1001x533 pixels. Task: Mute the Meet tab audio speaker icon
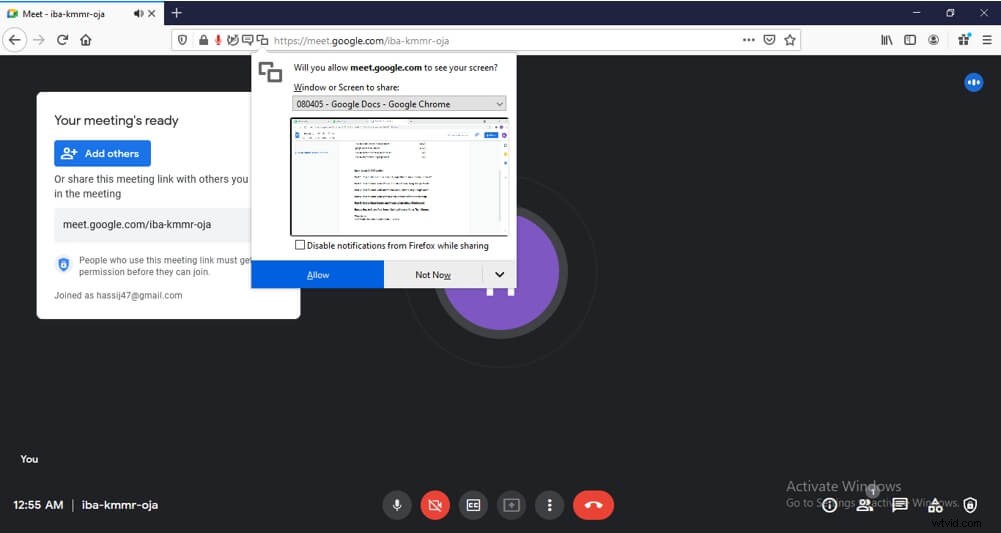(138, 13)
